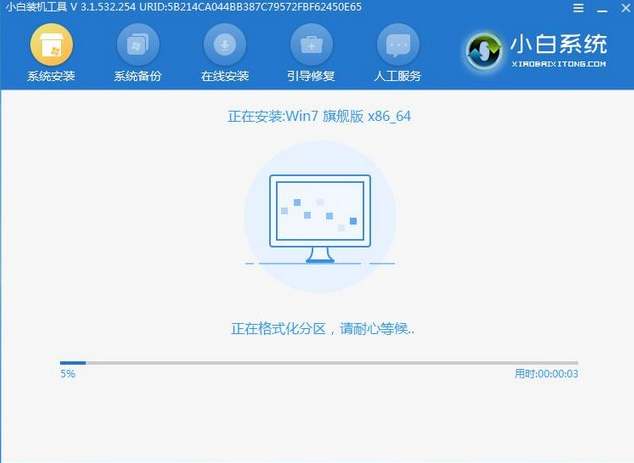Open the 人工服务 chat icon

(398, 45)
